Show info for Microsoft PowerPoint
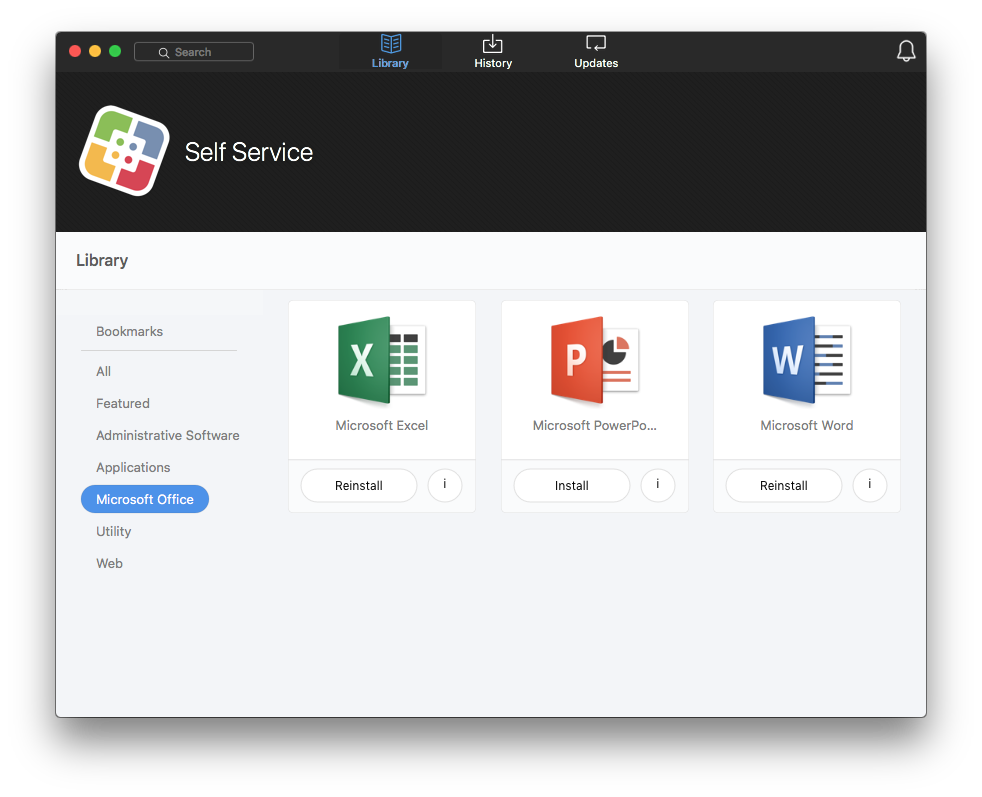 coord(657,485)
